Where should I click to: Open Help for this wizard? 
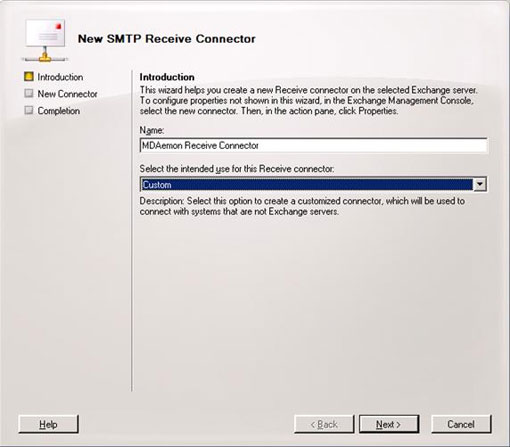[x=48, y=424]
